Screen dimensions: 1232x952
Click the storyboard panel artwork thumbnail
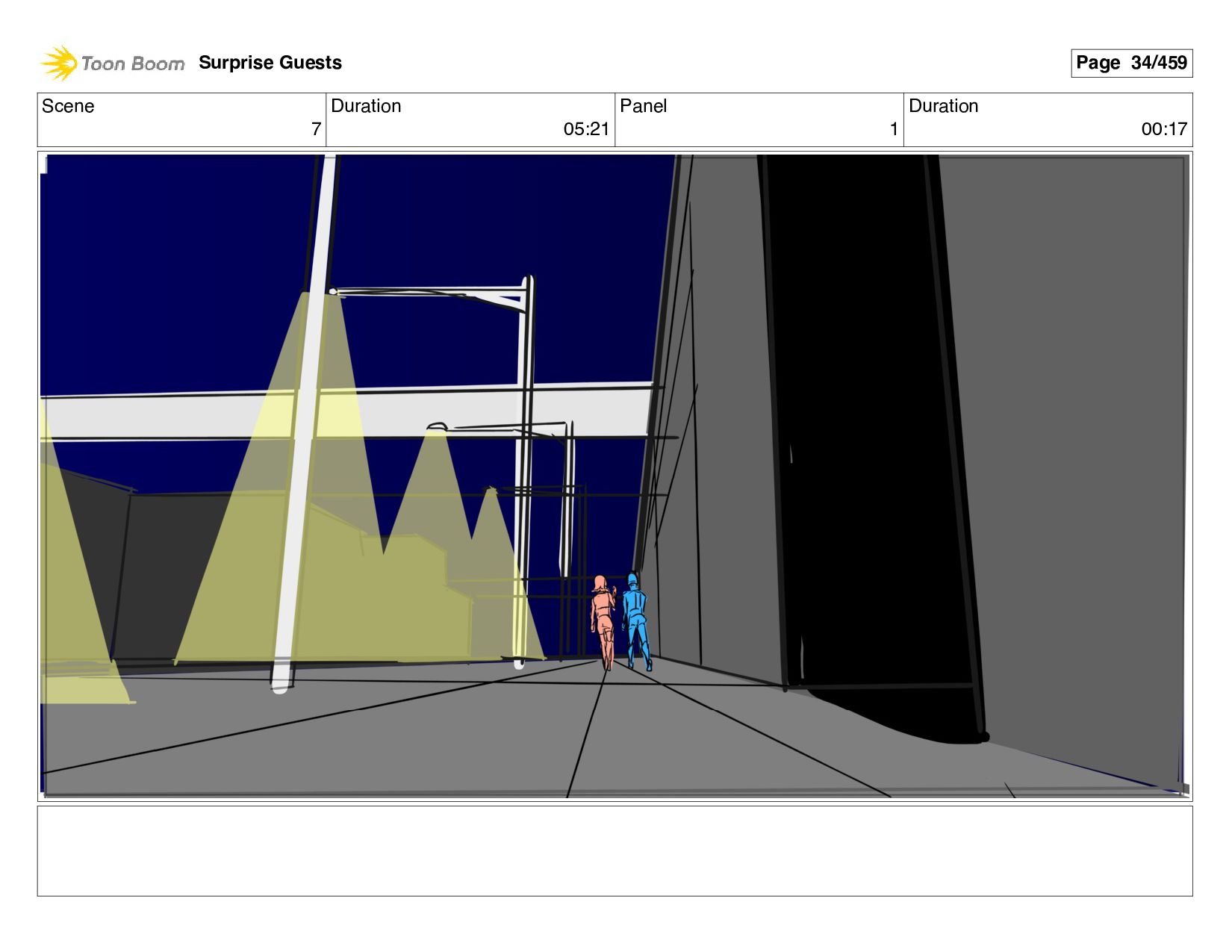[615, 476]
